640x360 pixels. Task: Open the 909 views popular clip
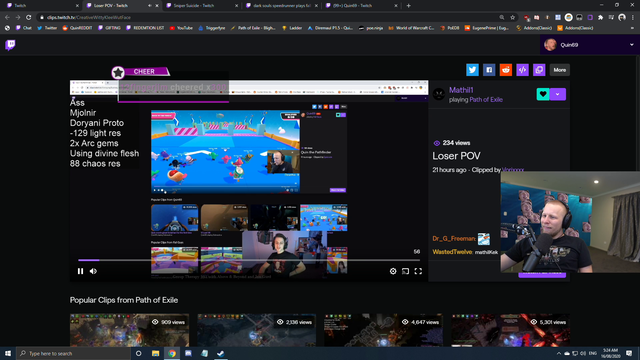tap(129, 330)
